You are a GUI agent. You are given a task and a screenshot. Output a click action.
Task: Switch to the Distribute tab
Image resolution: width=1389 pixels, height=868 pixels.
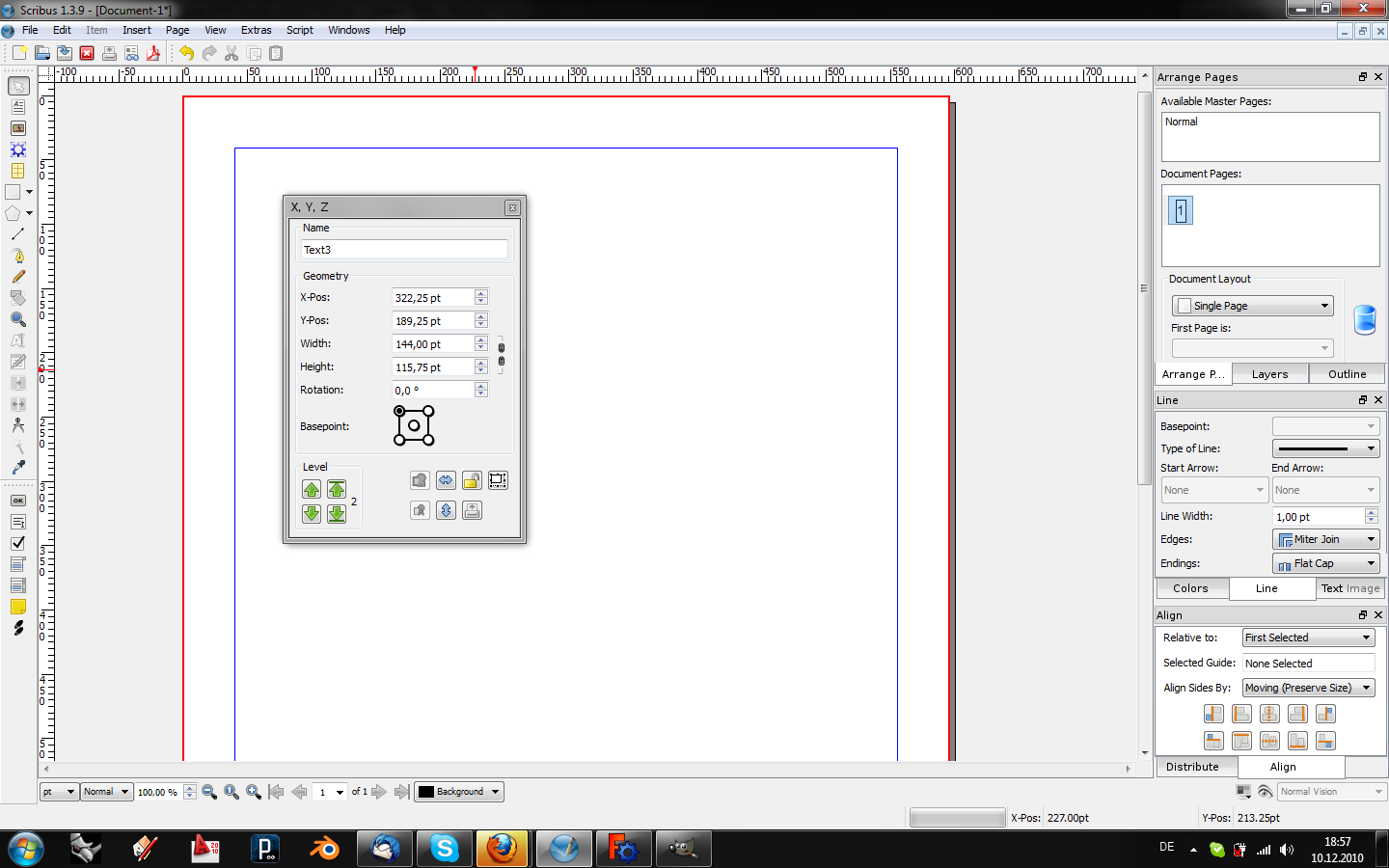(x=1192, y=767)
